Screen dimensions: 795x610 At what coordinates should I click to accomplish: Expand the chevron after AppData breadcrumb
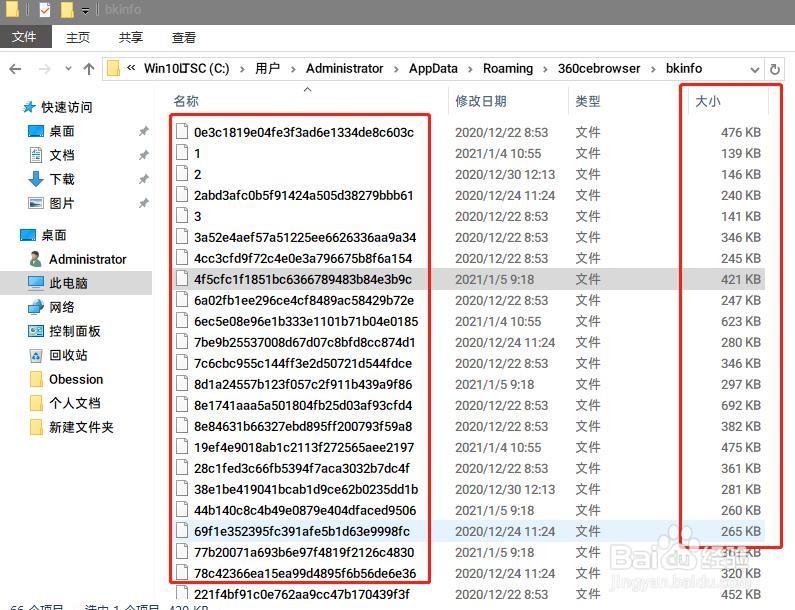tap(470, 69)
